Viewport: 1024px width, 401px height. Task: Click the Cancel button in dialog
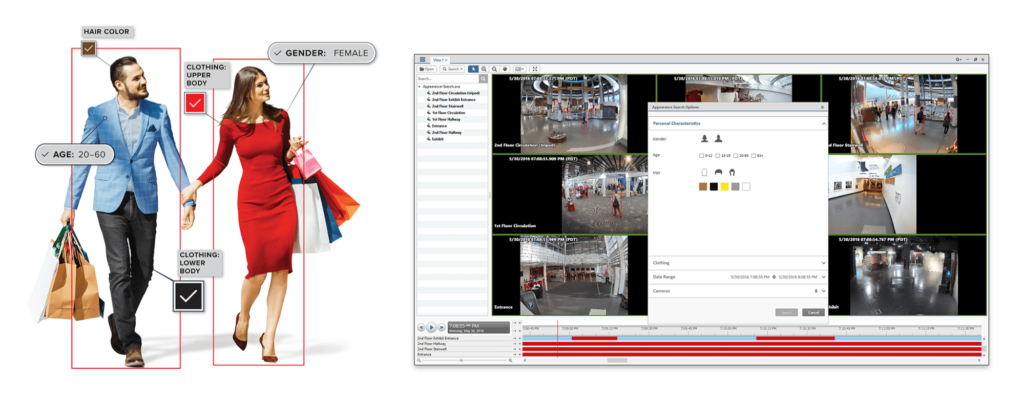point(812,312)
